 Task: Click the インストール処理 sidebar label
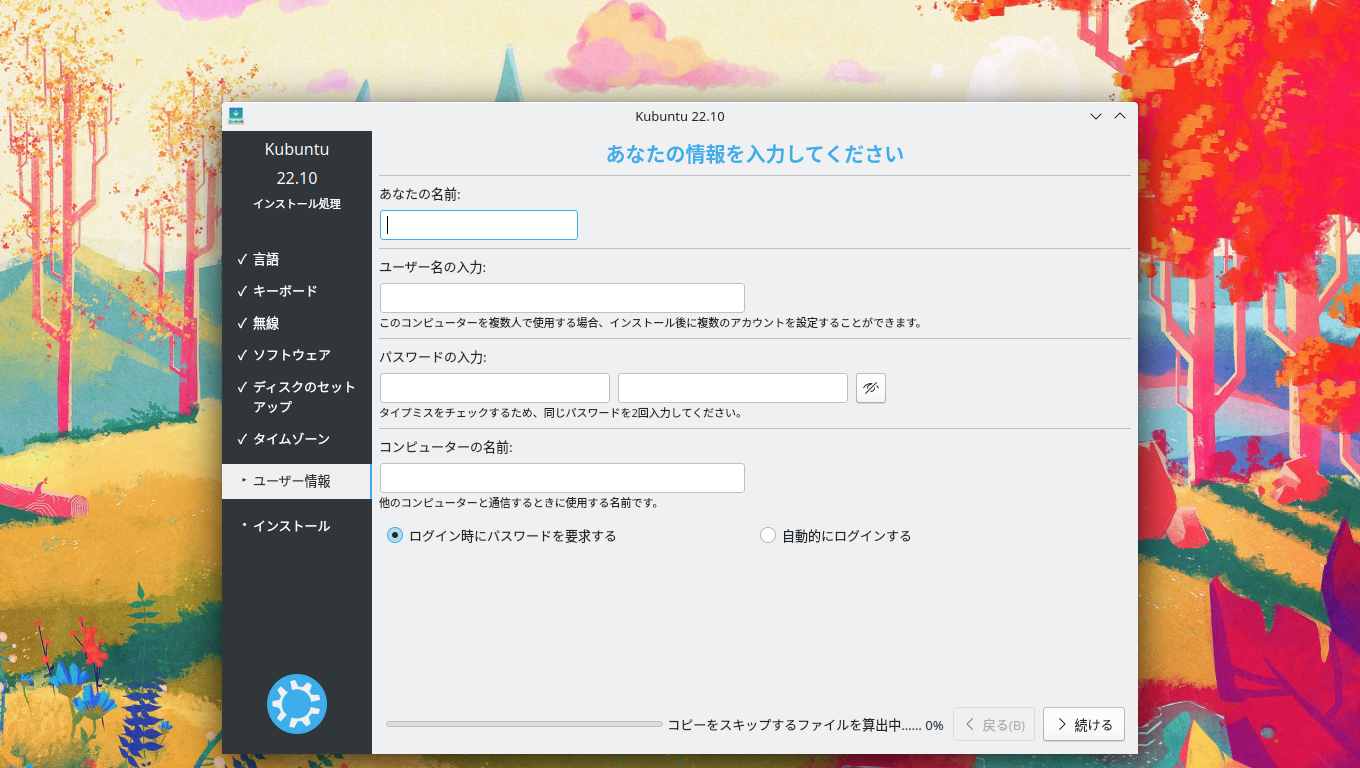pyautogui.click(x=297, y=204)
